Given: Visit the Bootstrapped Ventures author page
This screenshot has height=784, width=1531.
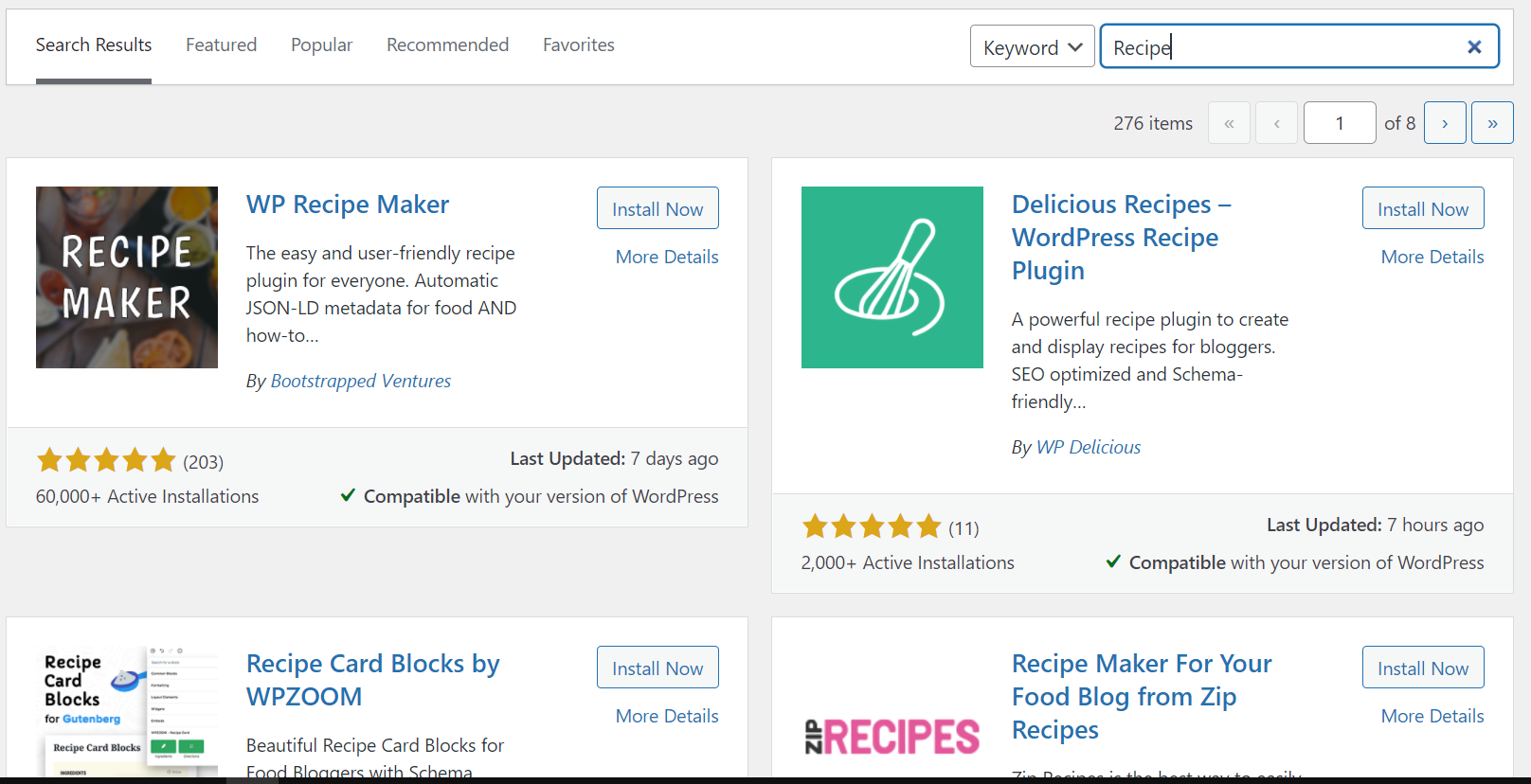Looking at the screenshot, I should 361,381.
